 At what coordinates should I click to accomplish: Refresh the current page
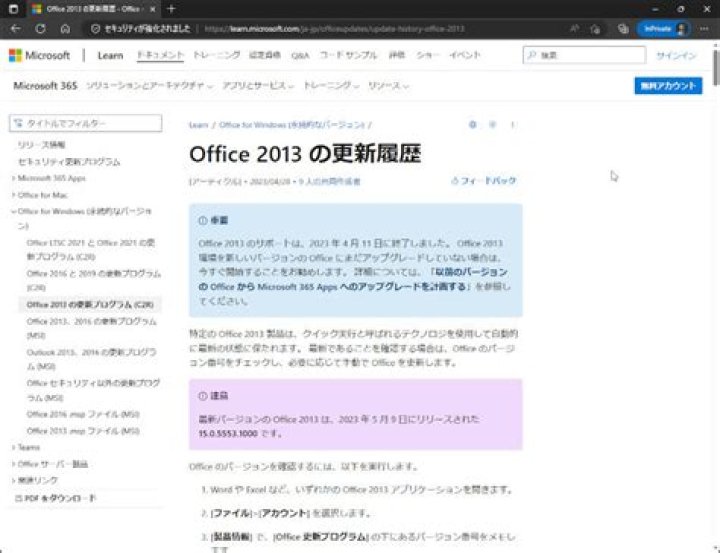pyautogui.click(x=40, y=28)
